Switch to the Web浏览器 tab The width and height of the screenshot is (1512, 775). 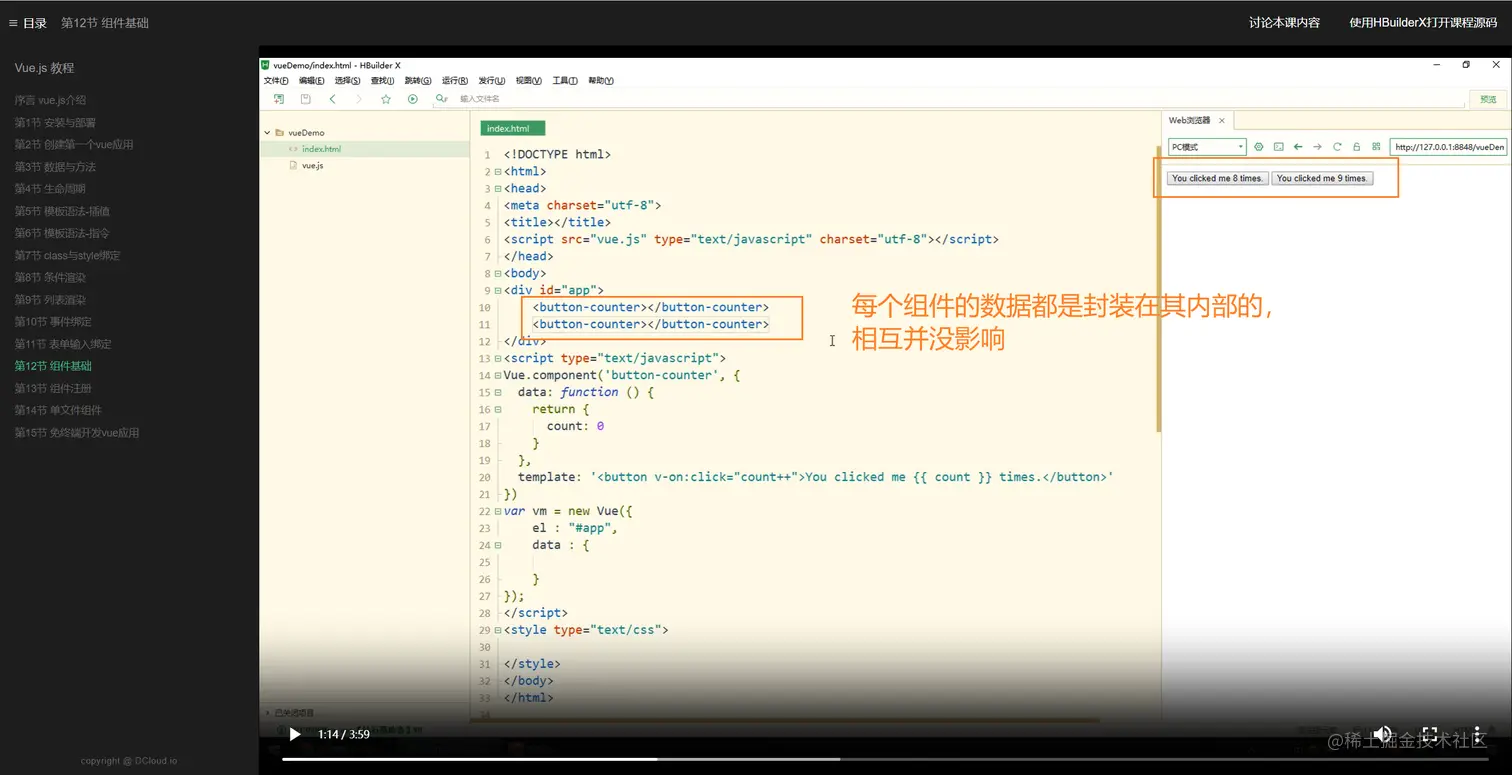pos(1190,121)
